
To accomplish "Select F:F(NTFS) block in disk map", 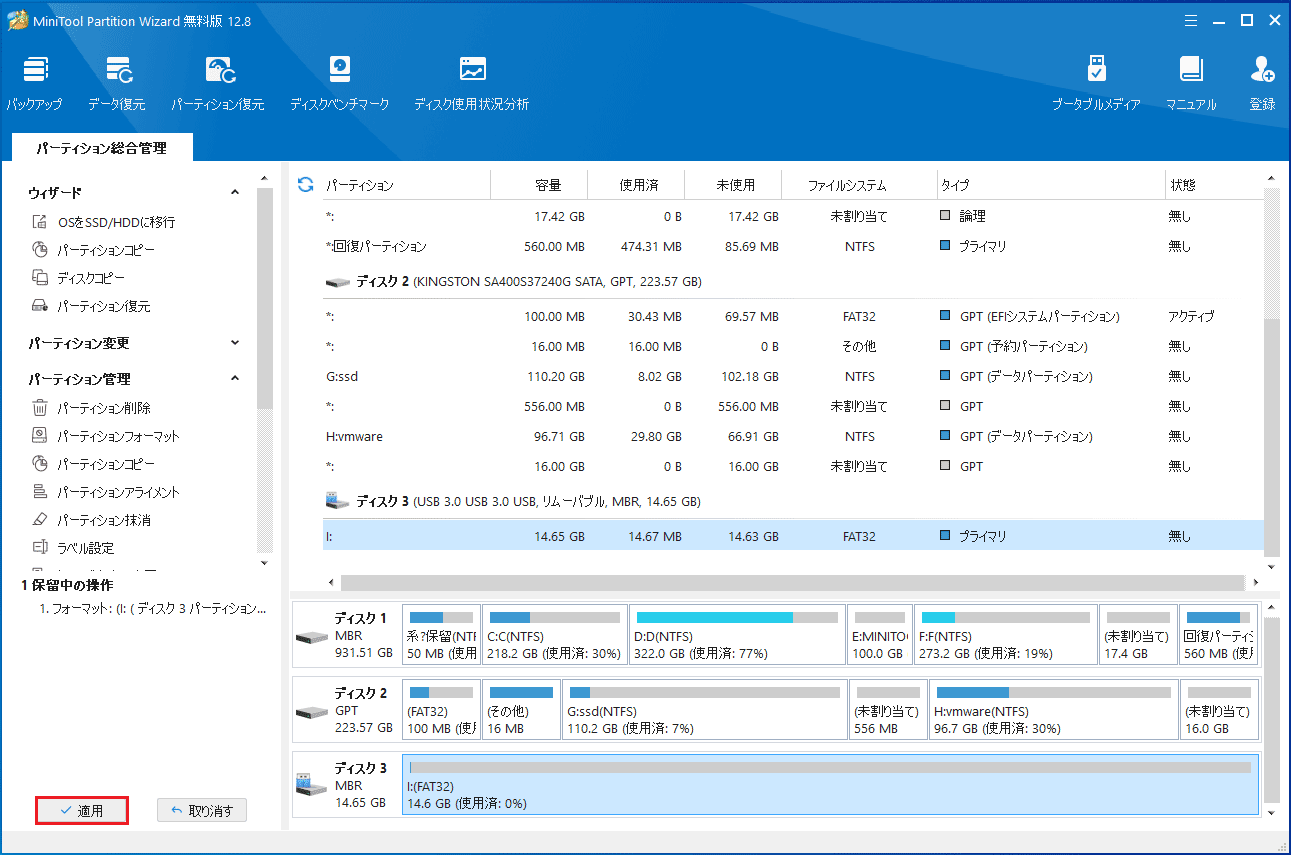I will pyautogui.click(x=1006, y=635).
